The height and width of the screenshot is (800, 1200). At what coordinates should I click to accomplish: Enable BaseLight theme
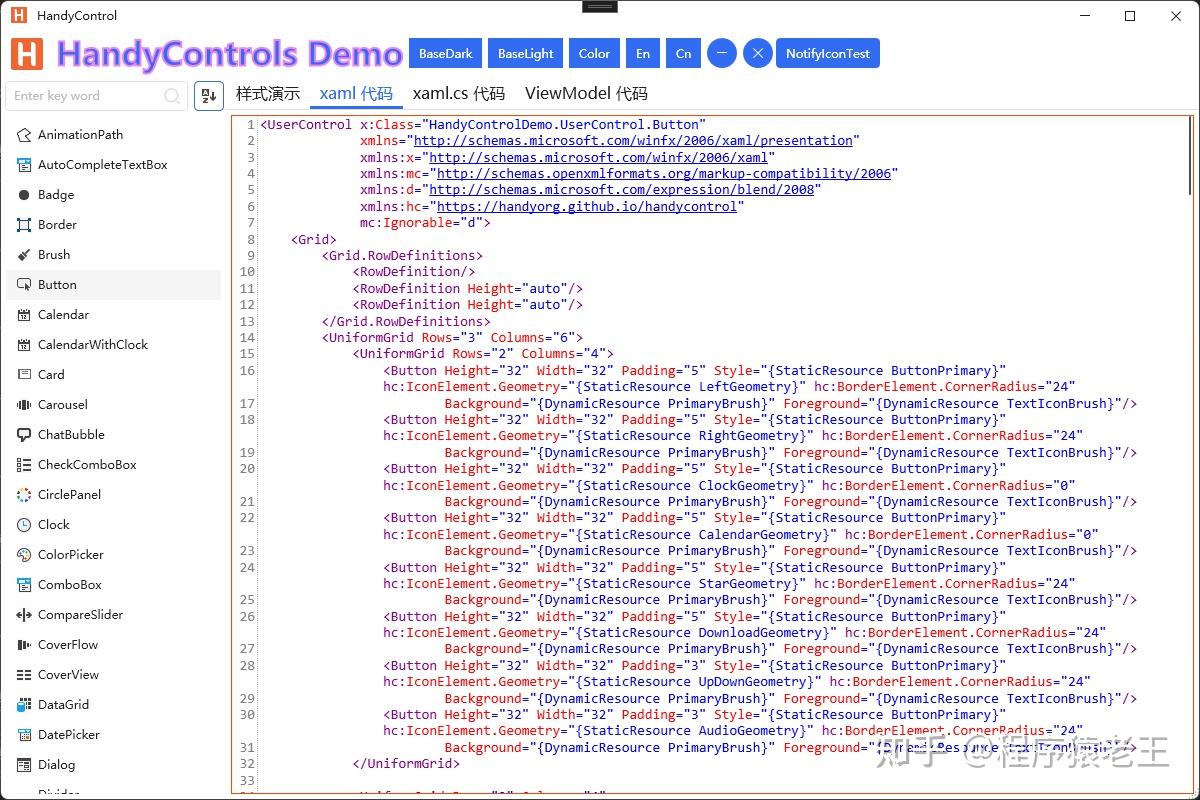click(525, 53)
